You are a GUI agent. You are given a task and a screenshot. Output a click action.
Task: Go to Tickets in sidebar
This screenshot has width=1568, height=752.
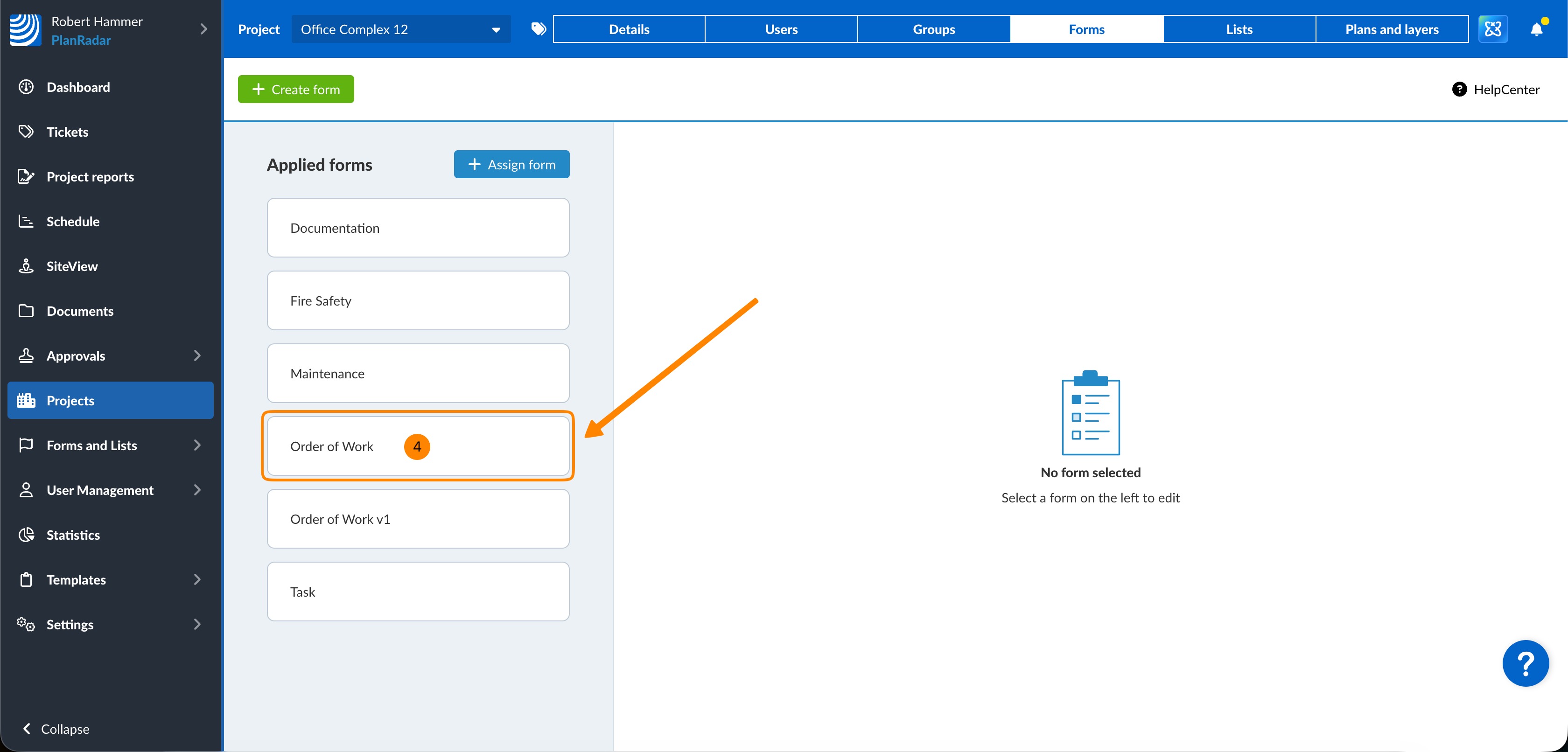[67, 132]
